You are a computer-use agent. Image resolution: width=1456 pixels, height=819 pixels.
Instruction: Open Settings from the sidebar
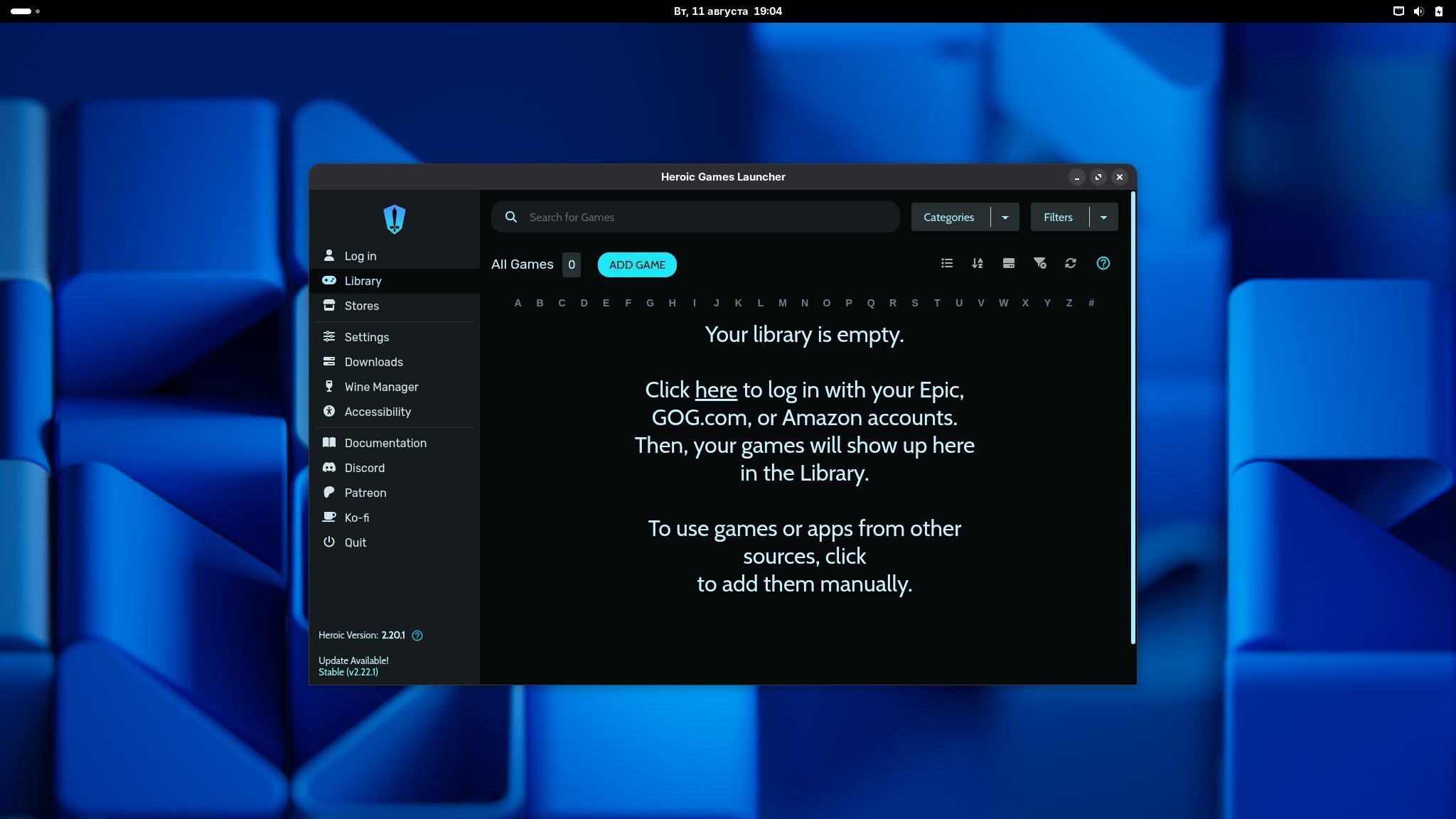395,337
